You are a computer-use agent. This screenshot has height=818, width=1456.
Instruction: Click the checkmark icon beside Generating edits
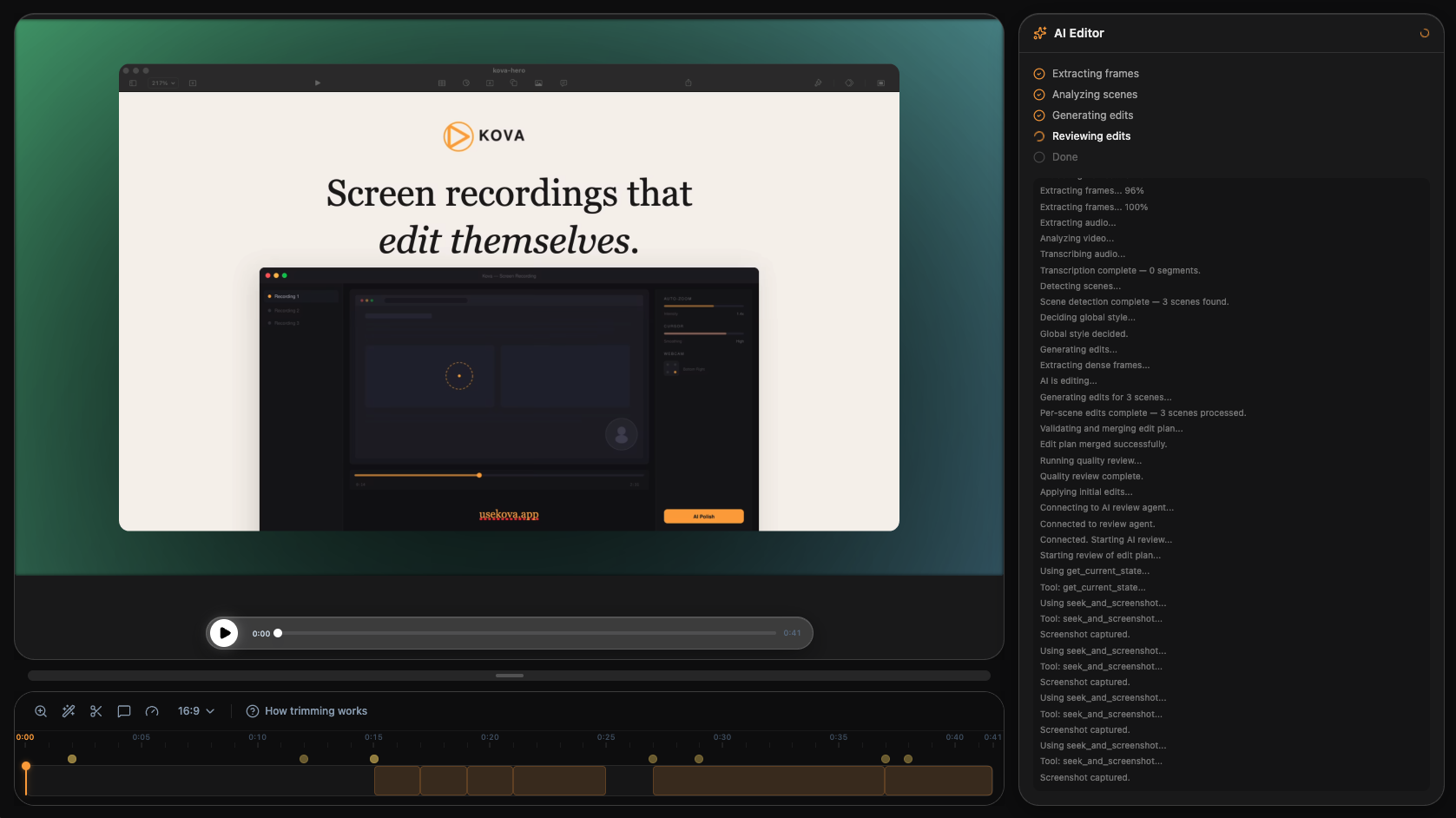tap(1039, 115)
